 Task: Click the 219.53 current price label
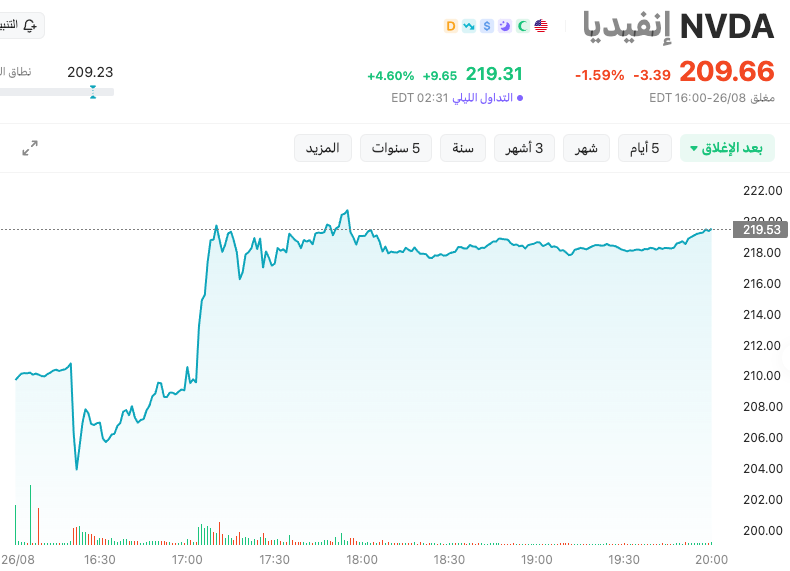coord(761,230)
